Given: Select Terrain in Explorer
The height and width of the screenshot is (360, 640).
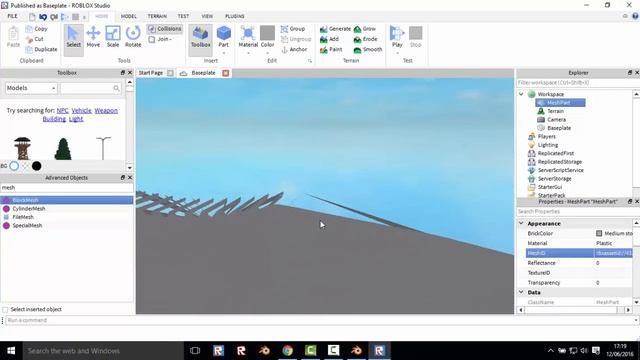Looking at the screenshot, I should pos(555,111).
